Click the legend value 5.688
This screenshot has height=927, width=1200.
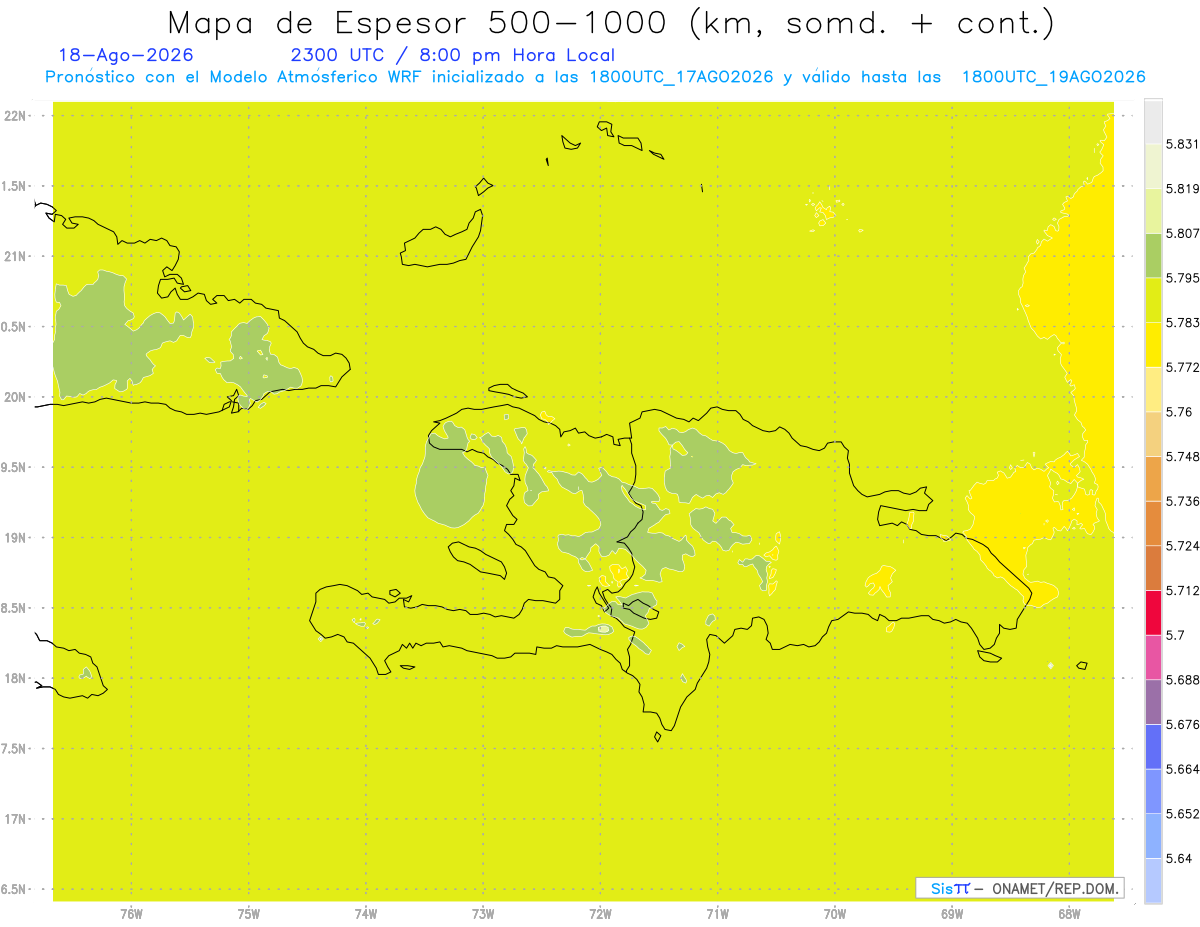click(x=1183, y=680)
